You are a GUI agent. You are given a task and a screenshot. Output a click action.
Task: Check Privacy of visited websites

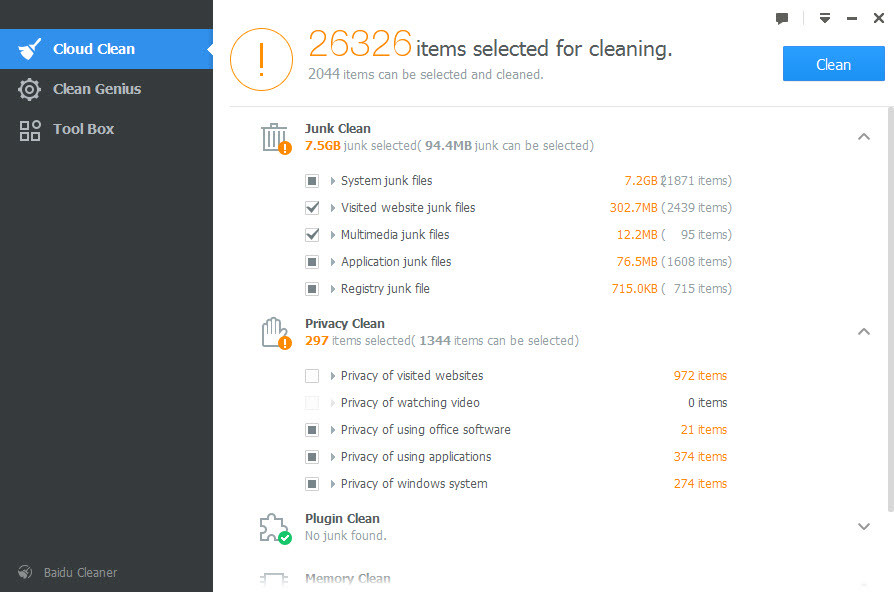coord(312,376)
